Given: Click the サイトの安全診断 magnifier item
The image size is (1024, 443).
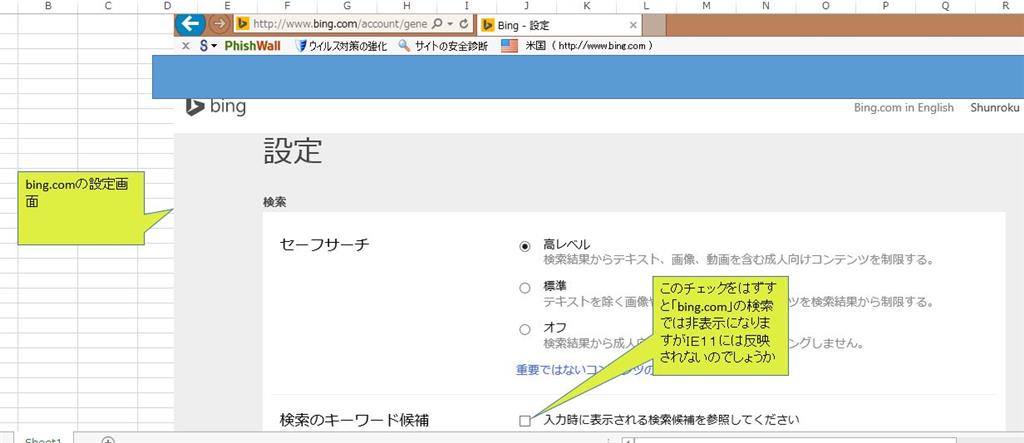Looking at the screenshot, I should coord(443,46).
